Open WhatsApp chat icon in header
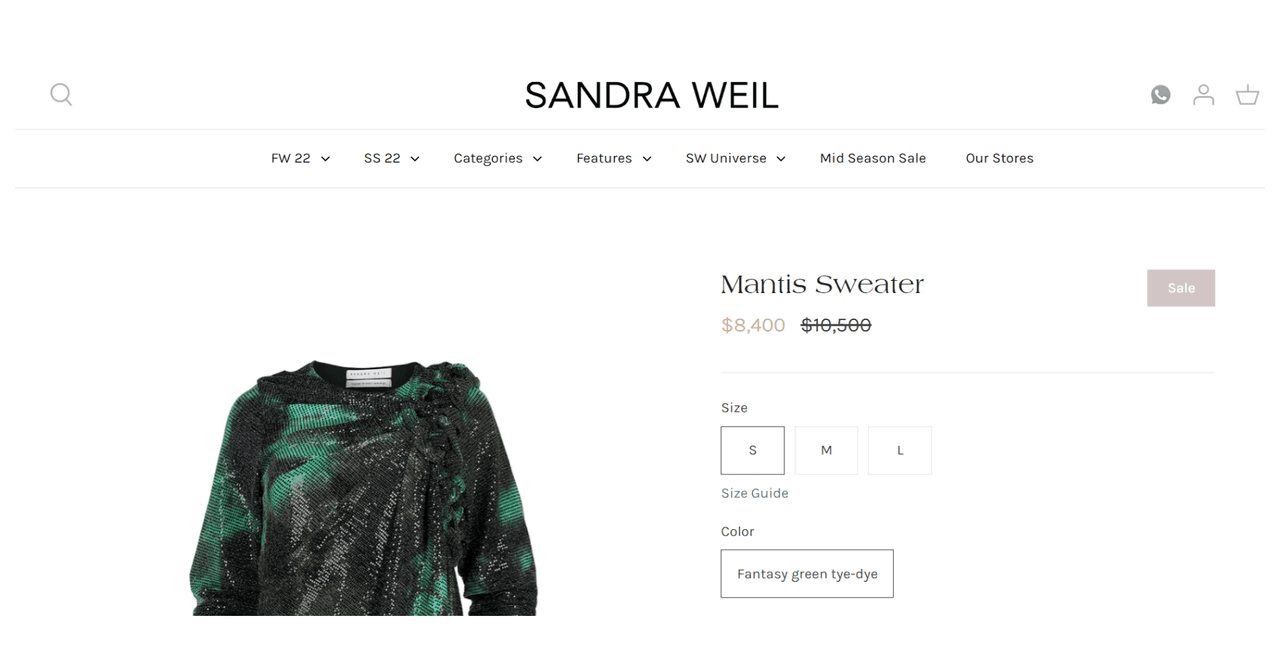The height and width of the screenshot is (670, 1280). pyautogui.click(x=1160, y=95)
